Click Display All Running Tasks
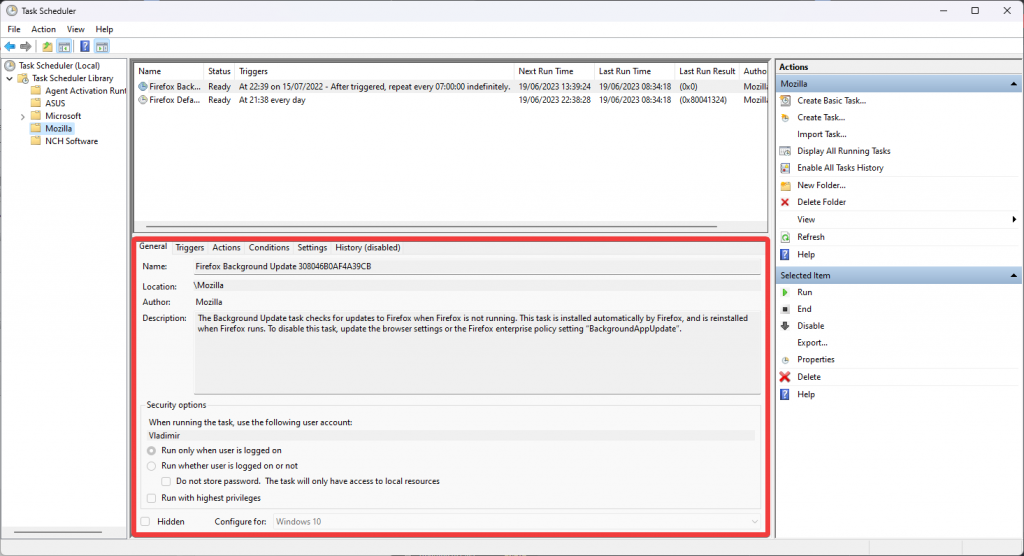Viewport: 1024px width, 556px height. [843, 151]
